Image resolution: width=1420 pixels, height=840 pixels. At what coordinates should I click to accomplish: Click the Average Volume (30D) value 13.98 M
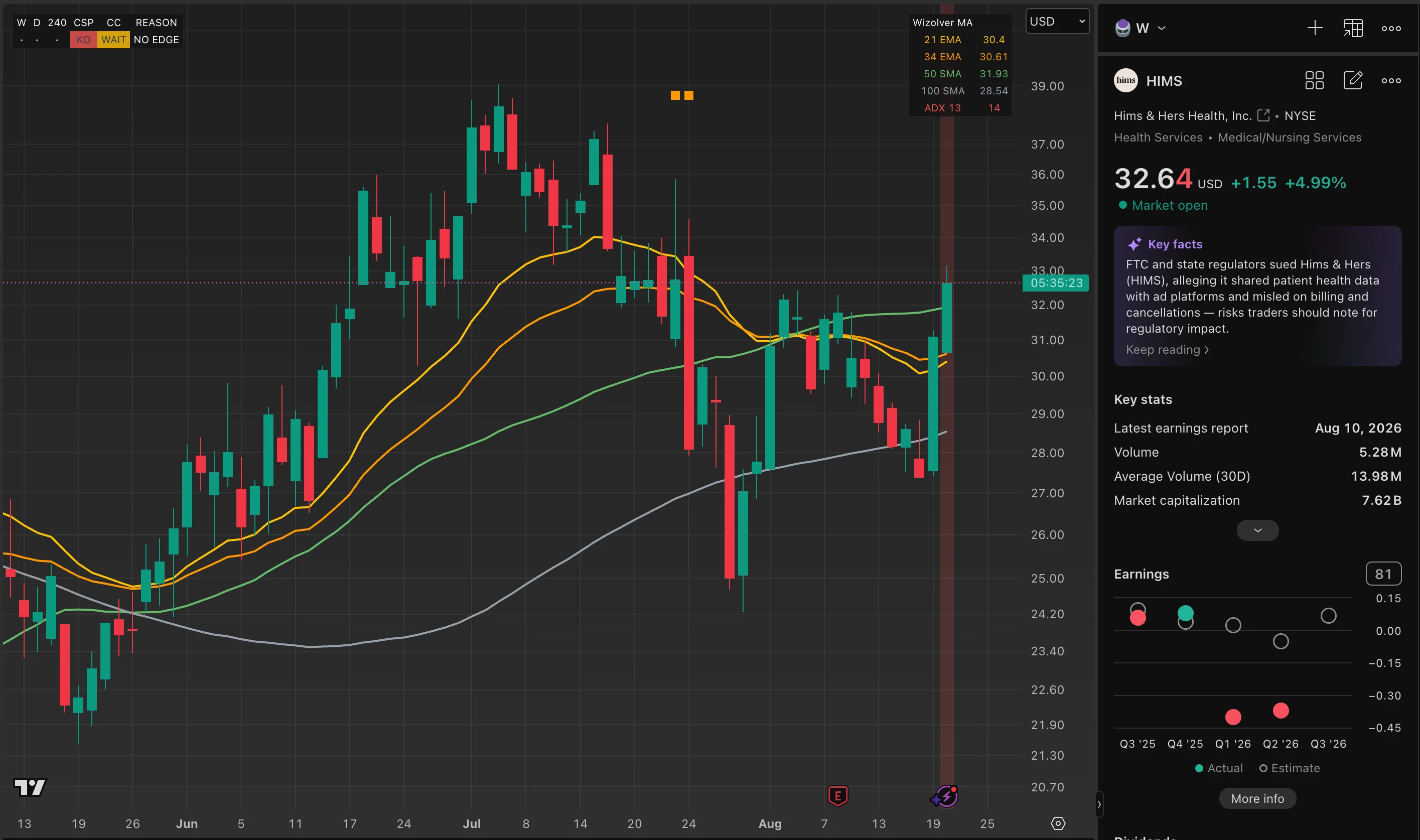(x=1376, y=476)
